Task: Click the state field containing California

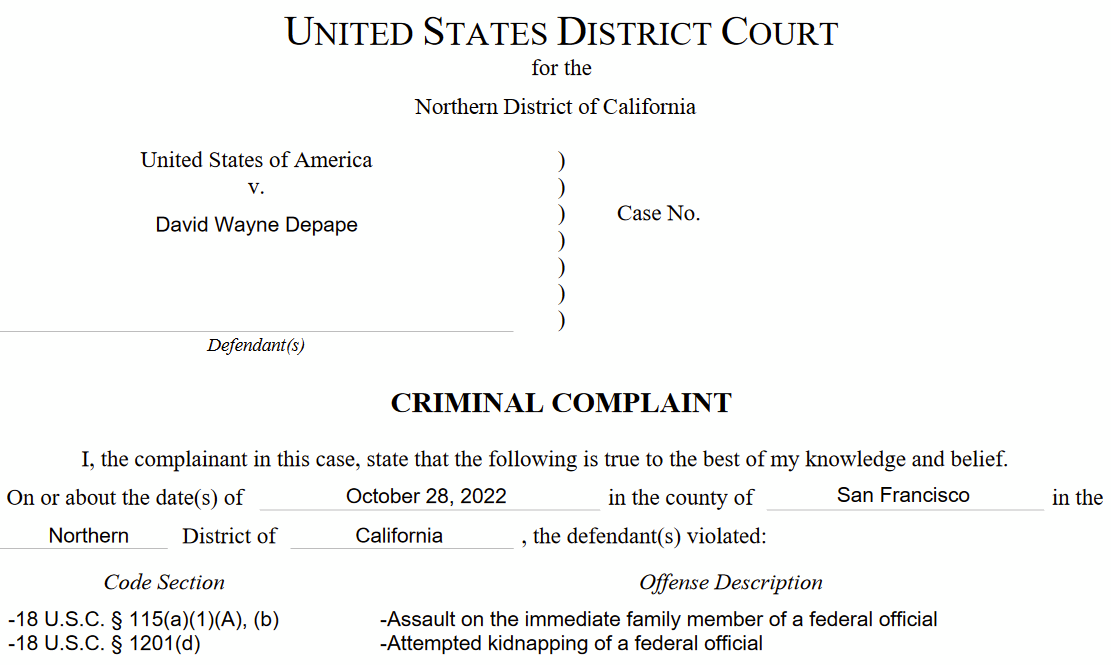Action: [x=399, y=536]
